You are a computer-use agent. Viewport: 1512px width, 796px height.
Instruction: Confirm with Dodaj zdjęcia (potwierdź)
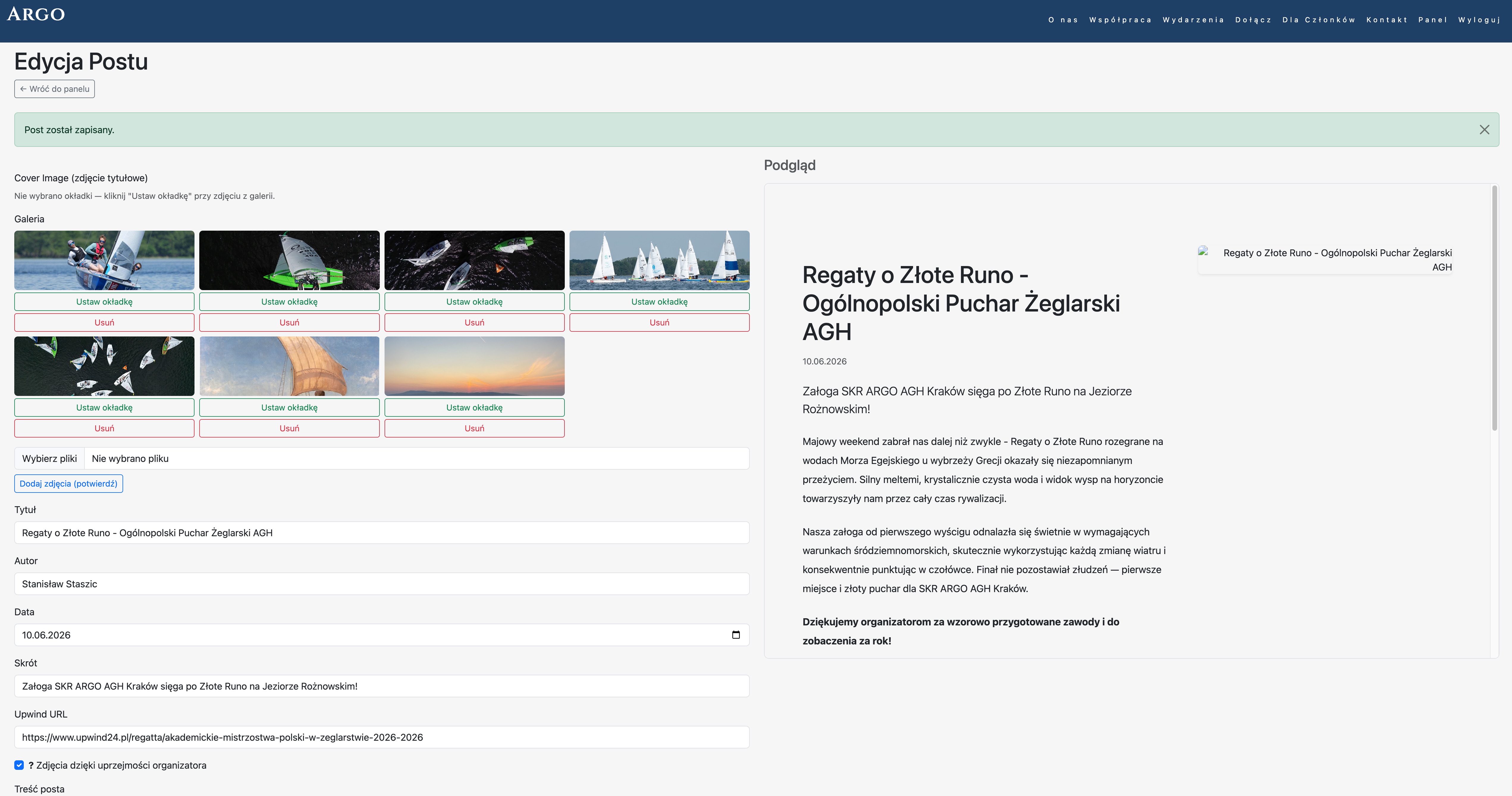pyautogui.click(x=69, y=484)
